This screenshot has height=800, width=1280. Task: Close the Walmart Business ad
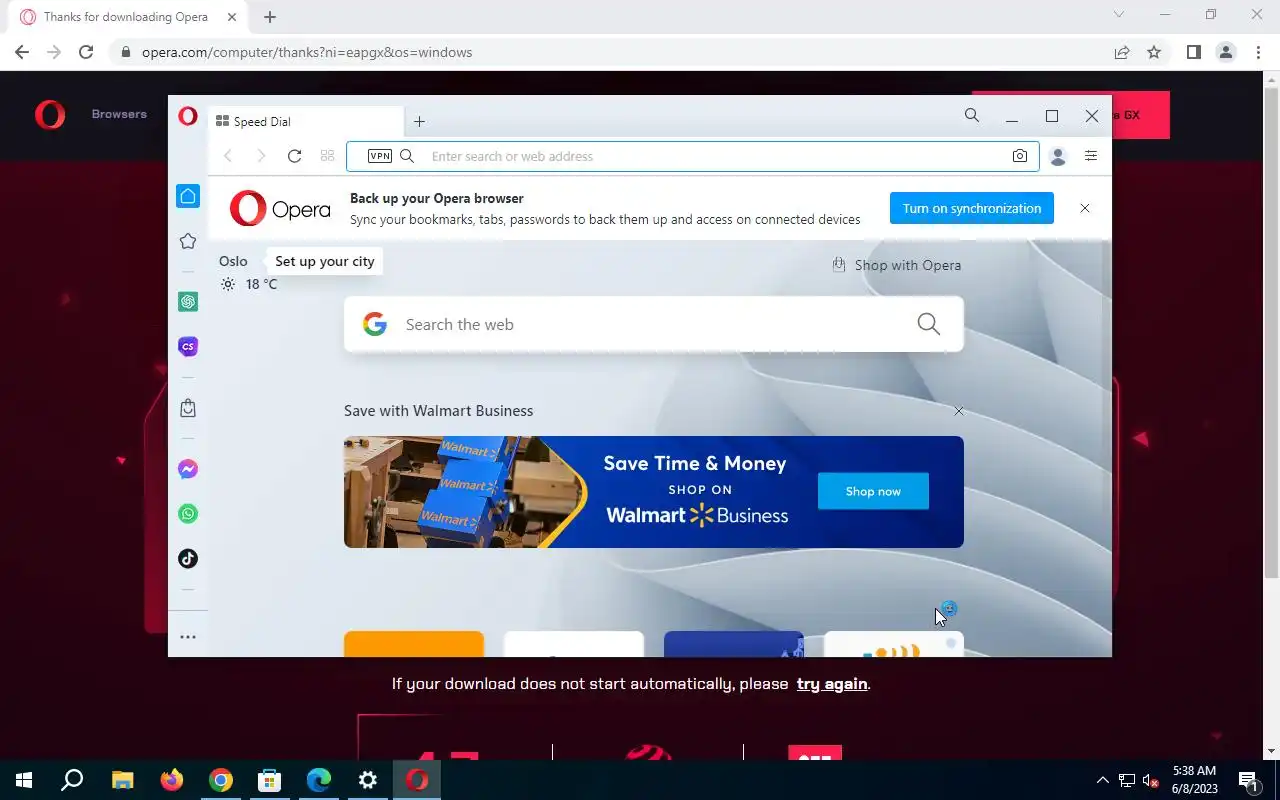click(x=959, y=411)
